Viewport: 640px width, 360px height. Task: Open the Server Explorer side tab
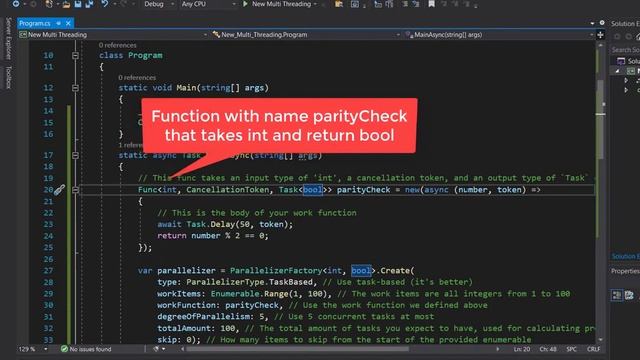point(8,39)
